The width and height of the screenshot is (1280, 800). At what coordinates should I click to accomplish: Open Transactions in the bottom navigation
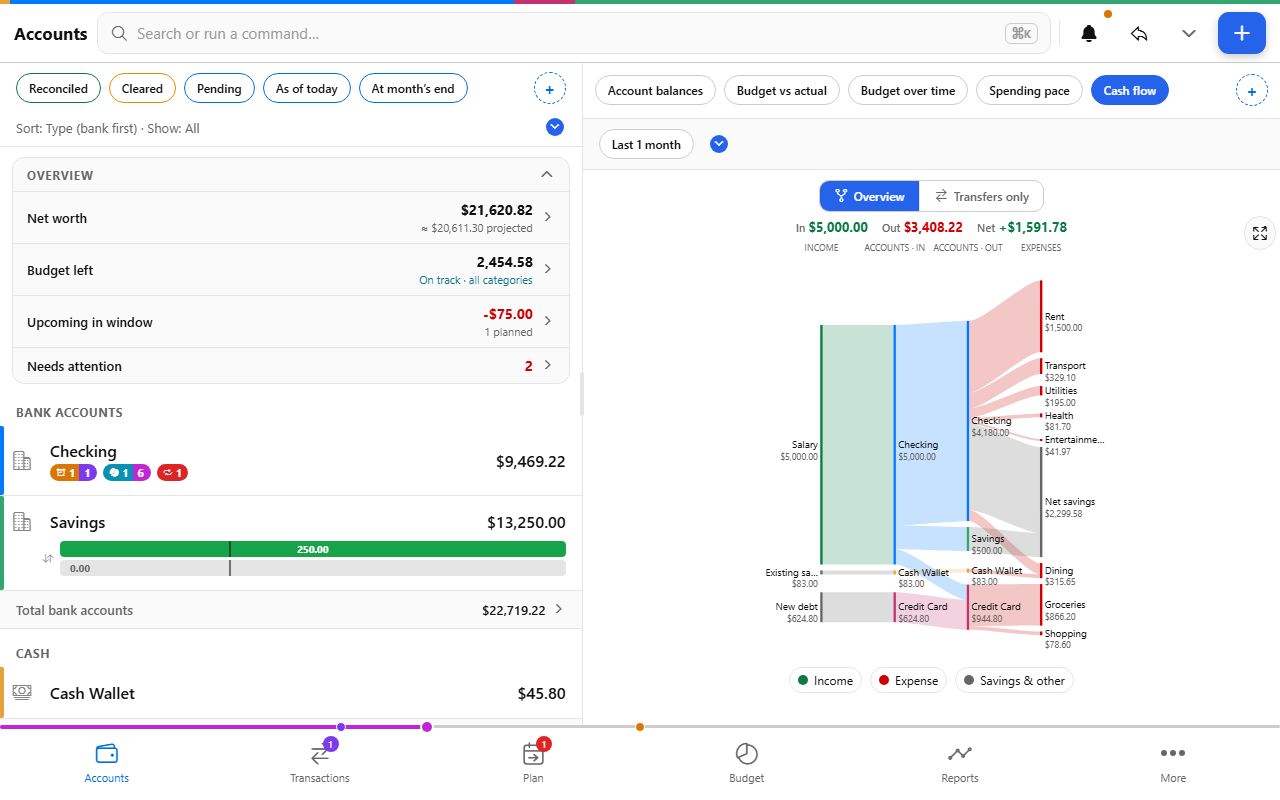pyautogui.click(x=320, y=763)
